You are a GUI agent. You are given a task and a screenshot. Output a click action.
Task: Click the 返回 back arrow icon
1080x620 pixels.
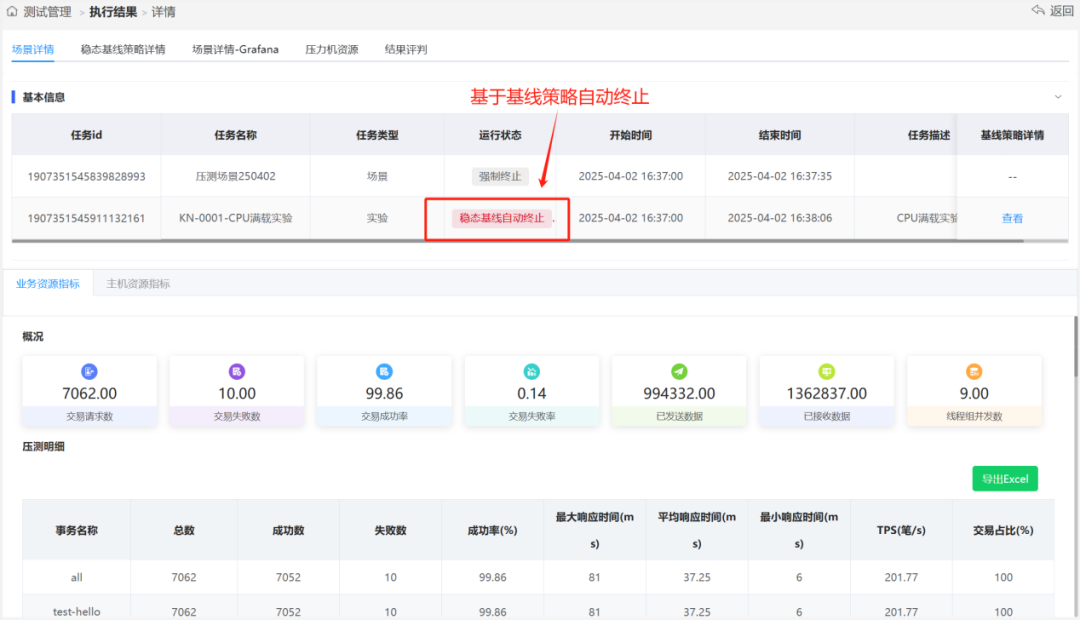pos(1037,10)
